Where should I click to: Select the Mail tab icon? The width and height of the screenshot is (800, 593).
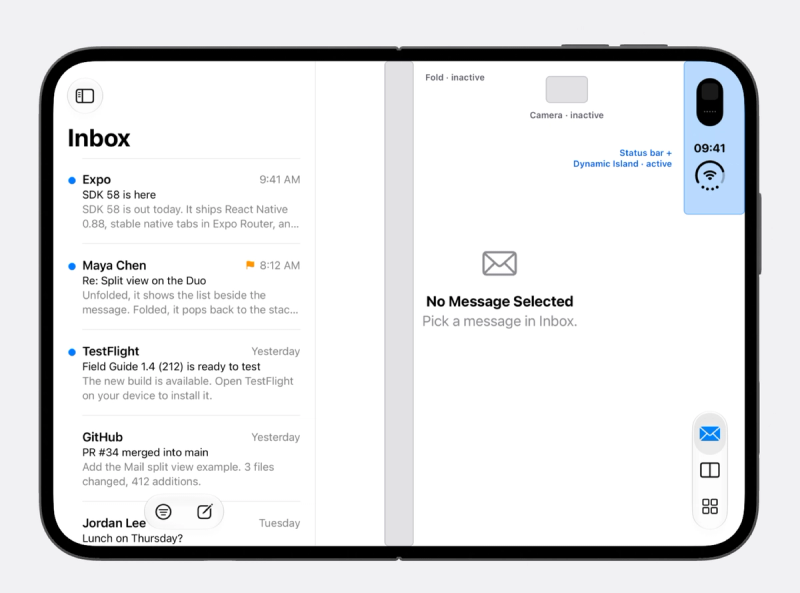click(x=710, y=434)
